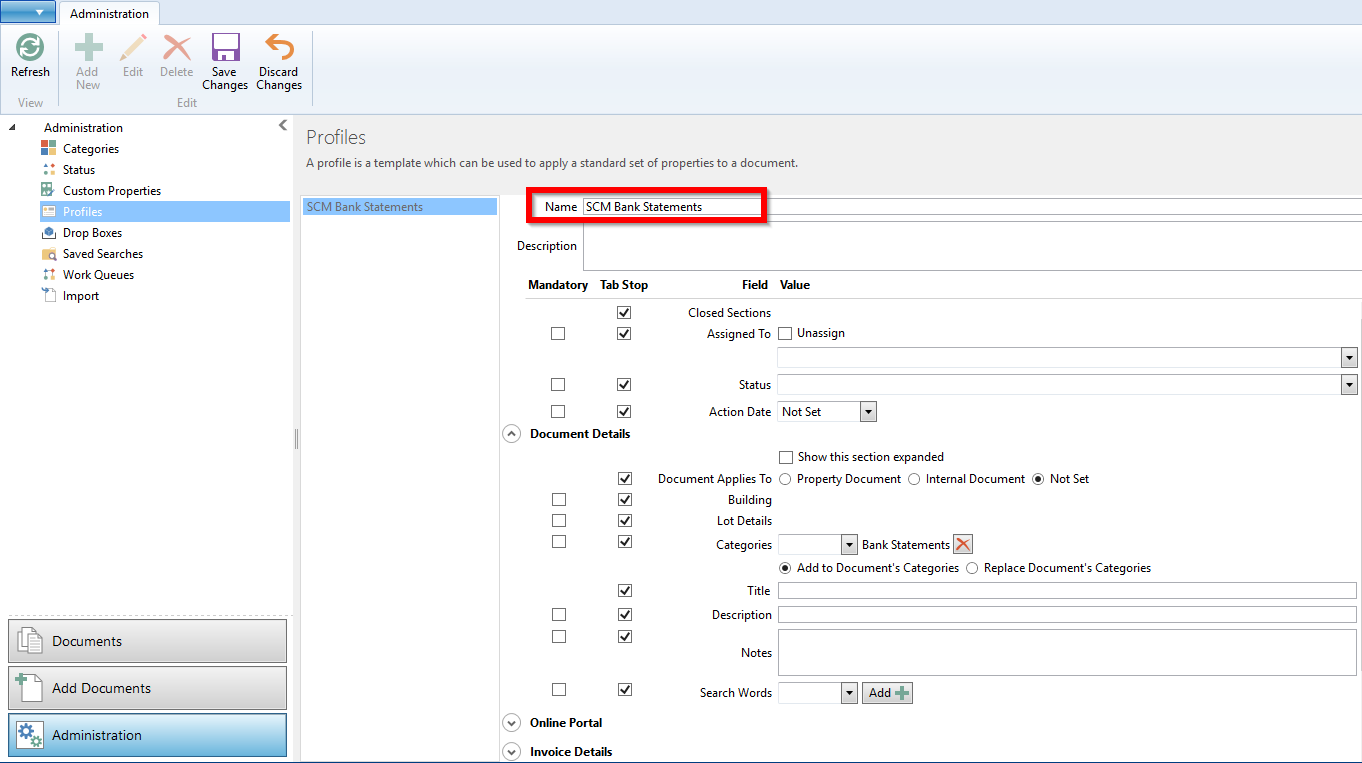This screenshot has height=763, width=1362.
Task: Open the application menu dropdown button
Action: pos(29,12)
